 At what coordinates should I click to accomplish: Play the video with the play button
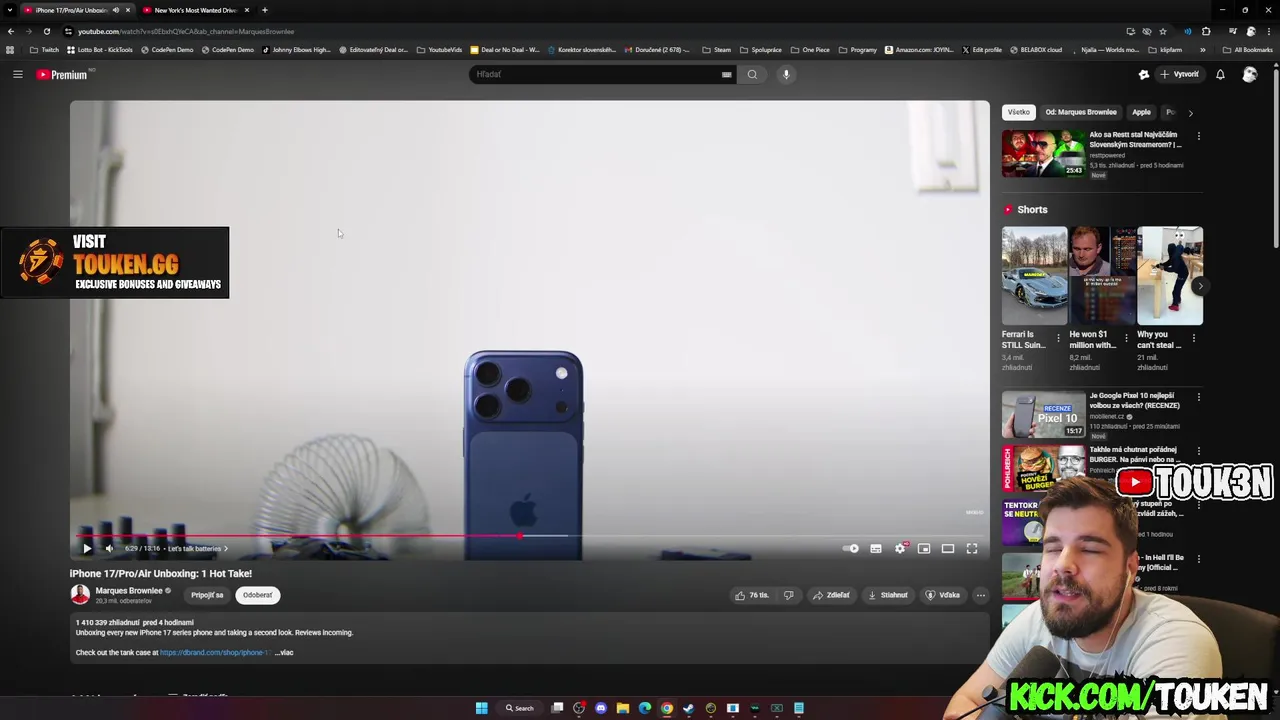tap(87, 548)
